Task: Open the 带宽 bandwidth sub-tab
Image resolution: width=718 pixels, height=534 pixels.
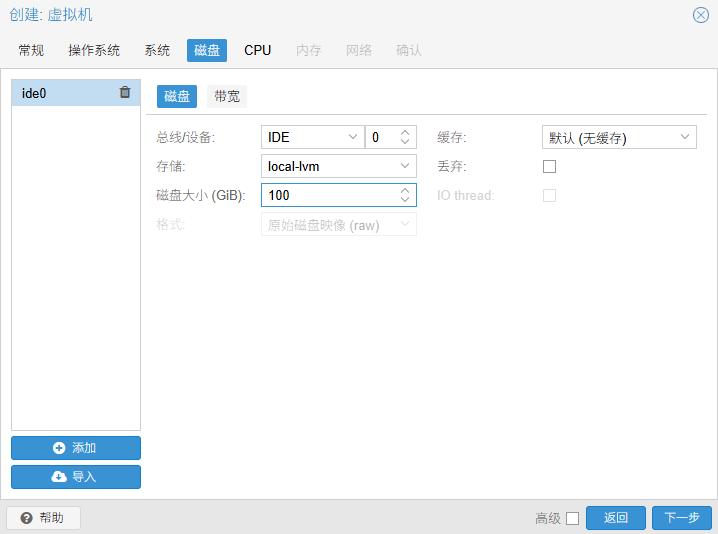Action: (226, 96)
